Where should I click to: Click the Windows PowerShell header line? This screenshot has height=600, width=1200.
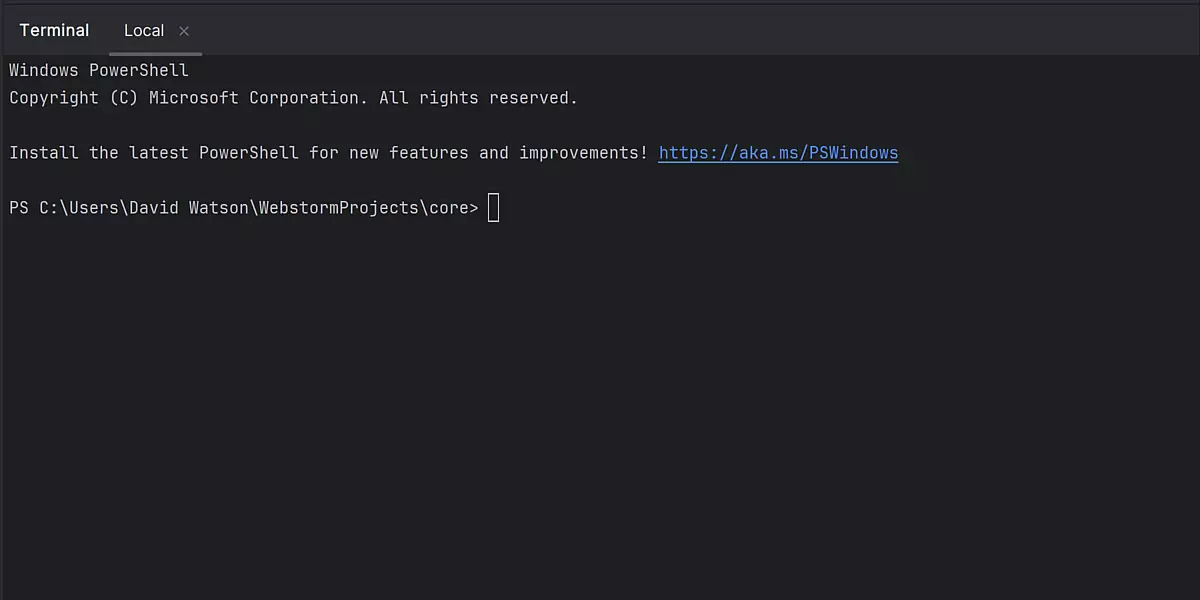pyautogui.click(x=99, y=70)
